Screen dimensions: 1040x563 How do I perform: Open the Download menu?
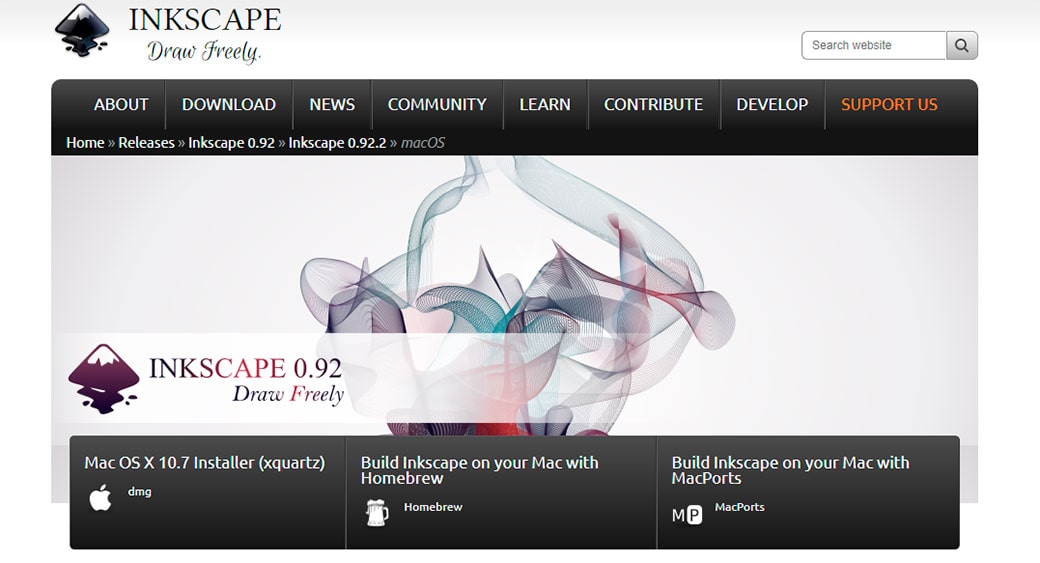[x=229, y=104]
